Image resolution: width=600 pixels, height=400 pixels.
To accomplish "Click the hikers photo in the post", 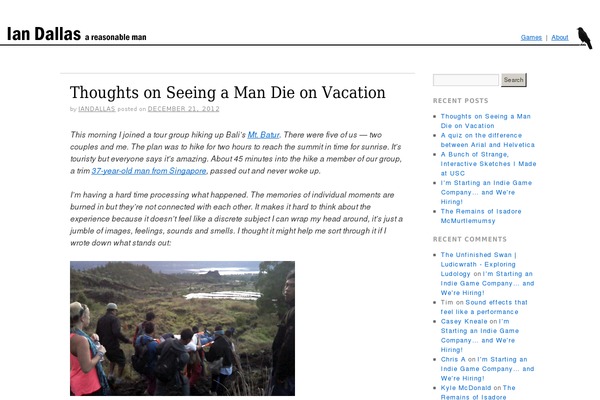I will [x=183, y=328].
